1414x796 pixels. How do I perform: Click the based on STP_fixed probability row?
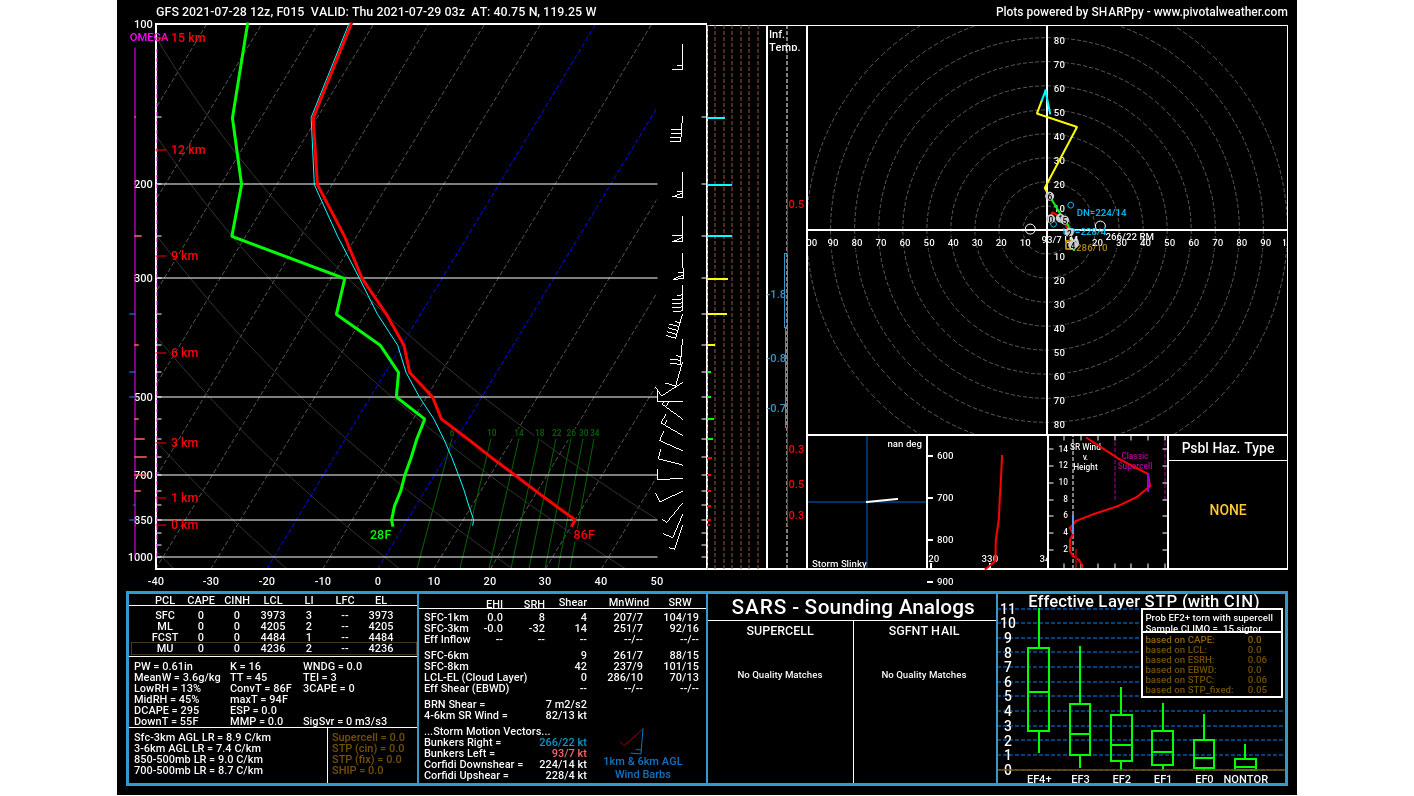click(1204, 690)
